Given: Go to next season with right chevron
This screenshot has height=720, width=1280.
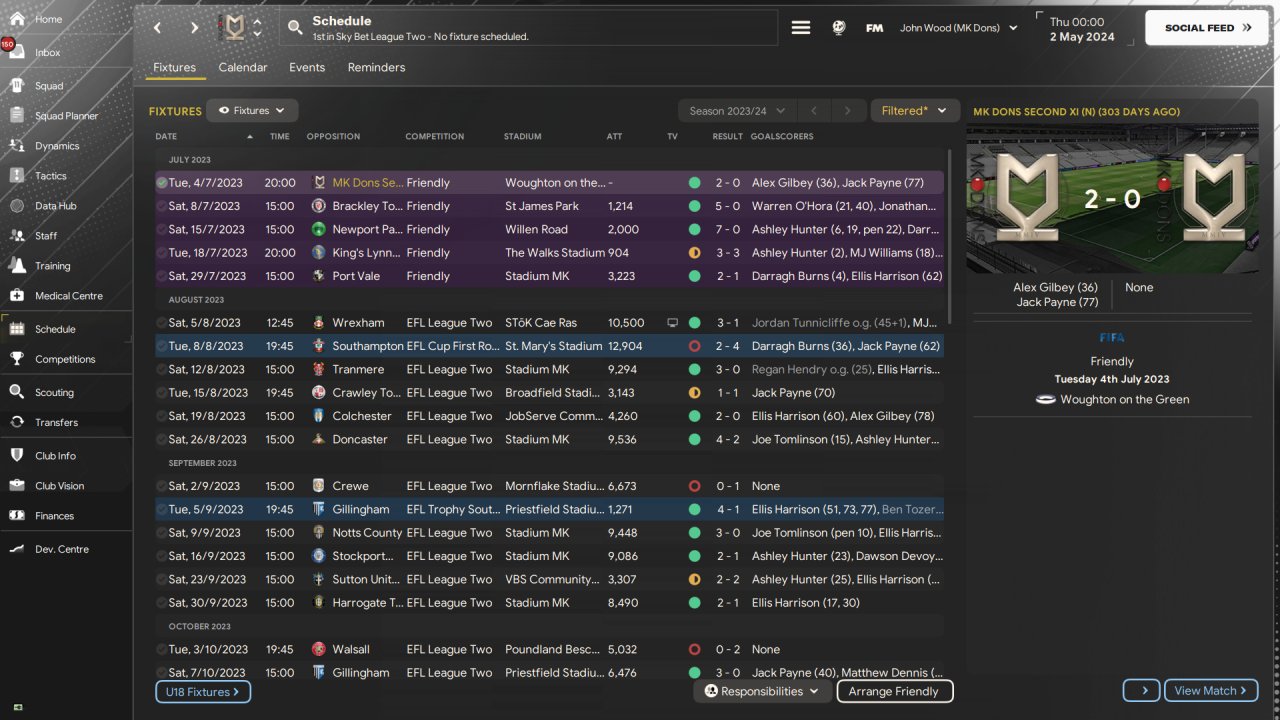Looking at the screenshot, I should click(848, 111).
